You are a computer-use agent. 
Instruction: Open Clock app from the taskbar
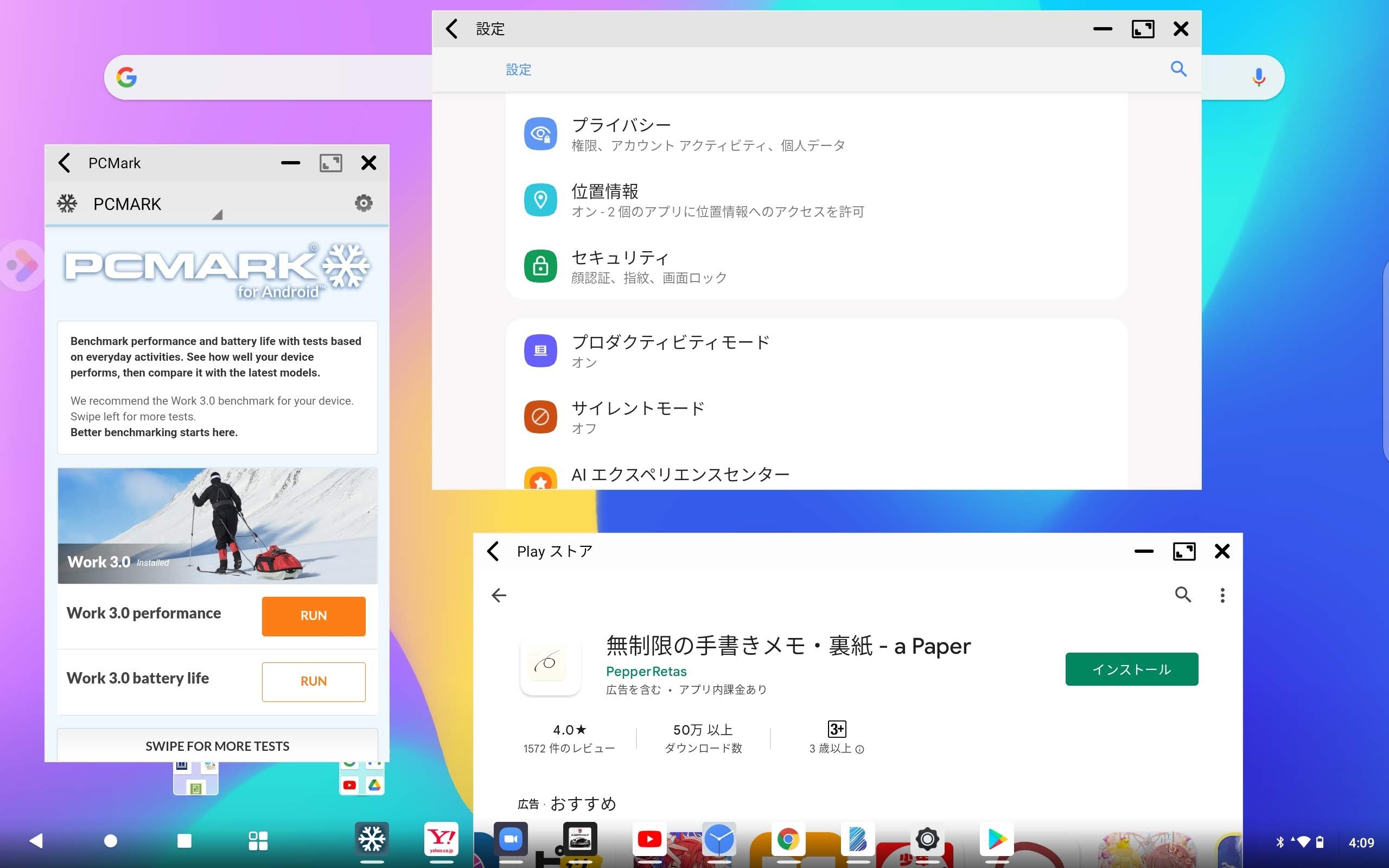pyautogui.click(x=718, y=839)
